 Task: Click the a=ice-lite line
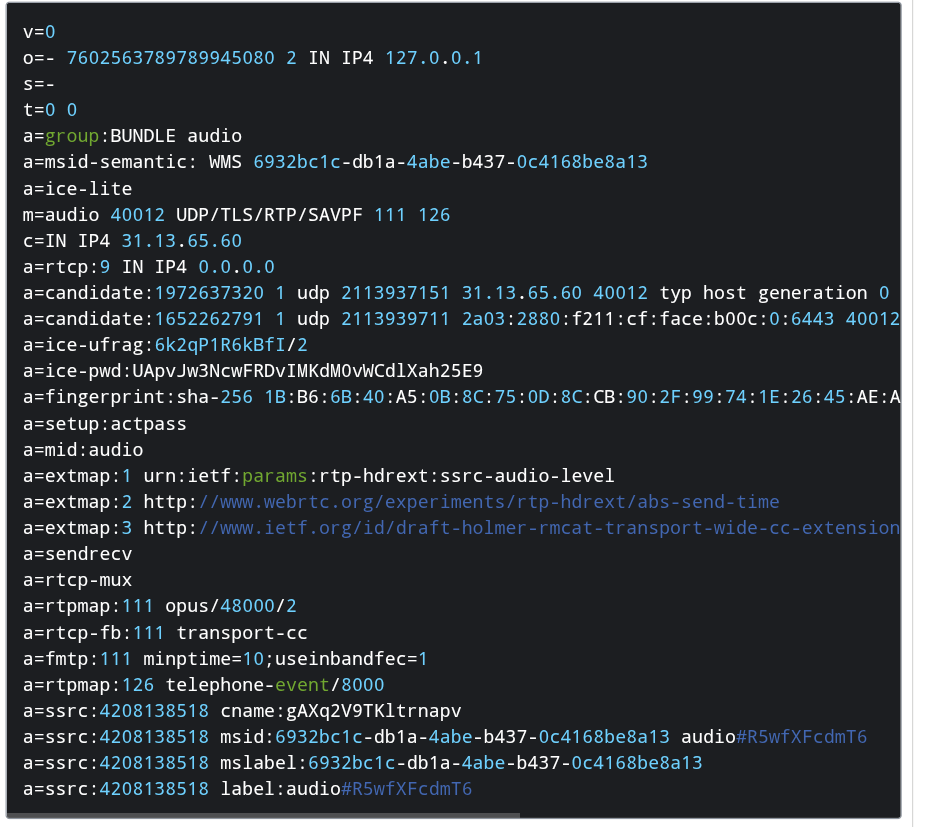[x=77, y=188]
